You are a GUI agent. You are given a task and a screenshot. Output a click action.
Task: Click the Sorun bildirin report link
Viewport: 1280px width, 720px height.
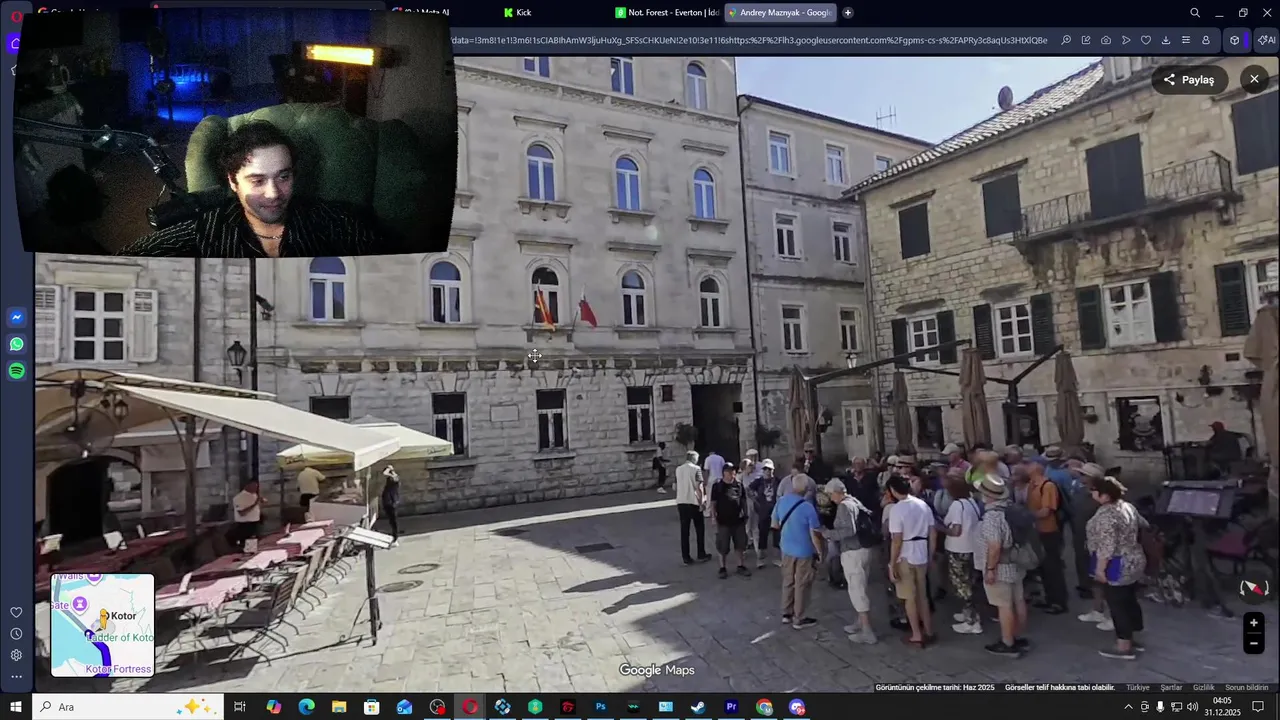click(1247, 688)
